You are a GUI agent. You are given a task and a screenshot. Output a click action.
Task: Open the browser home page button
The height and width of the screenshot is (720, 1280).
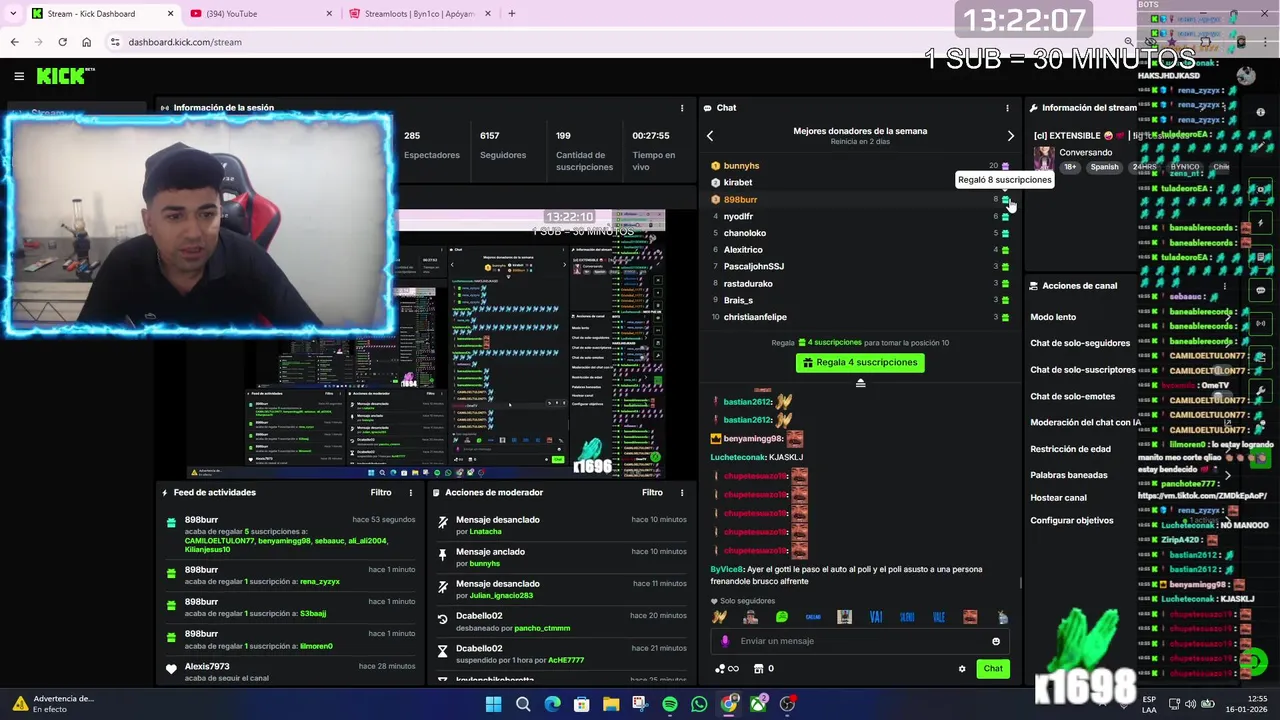(x=86, y=42)
